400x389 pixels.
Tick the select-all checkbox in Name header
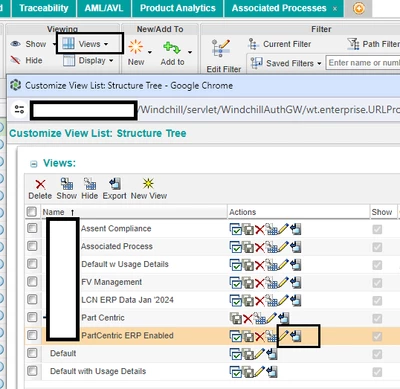click(x=32, y=211)
